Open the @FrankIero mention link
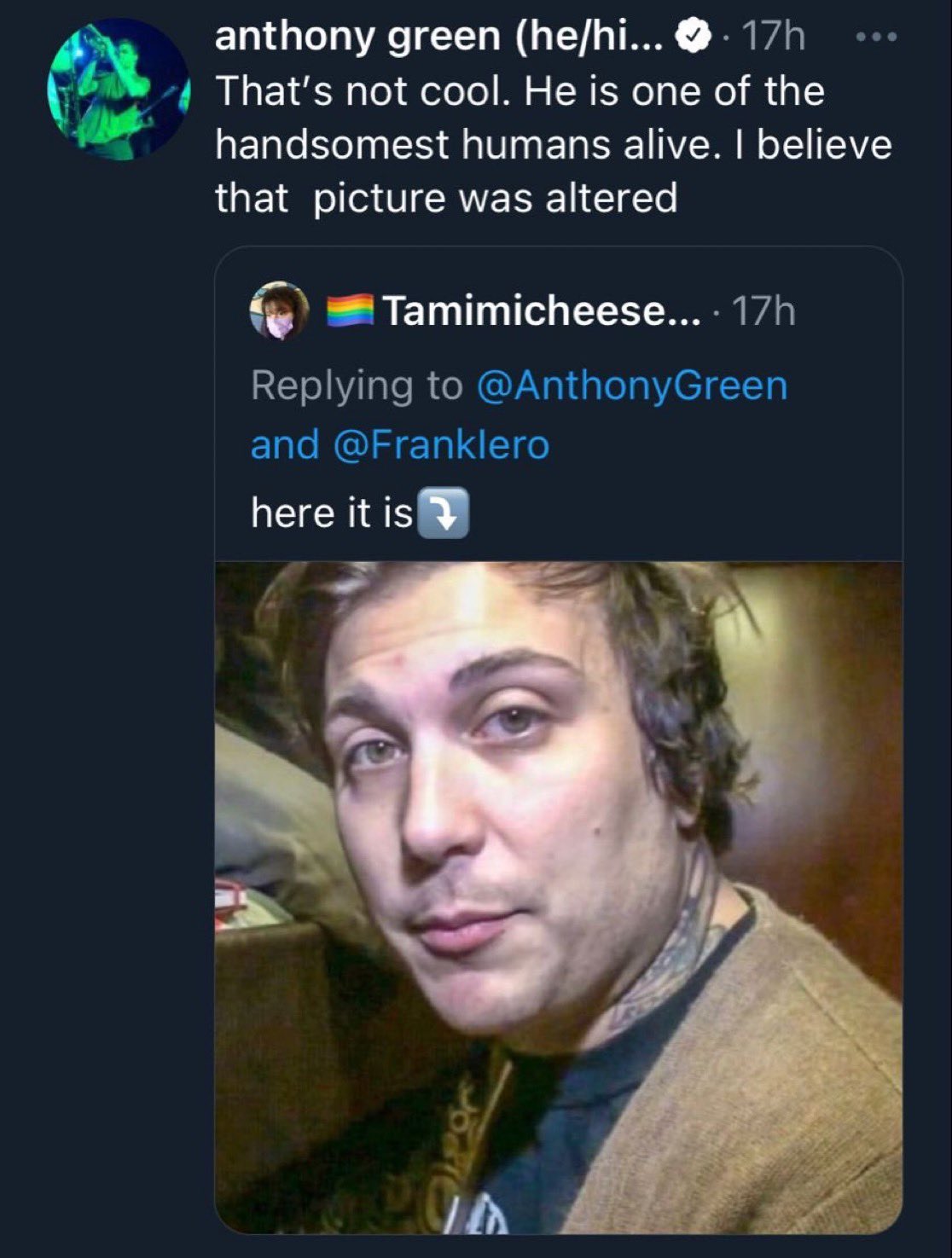Screen dimensions: 952x1258 (440, 444)
